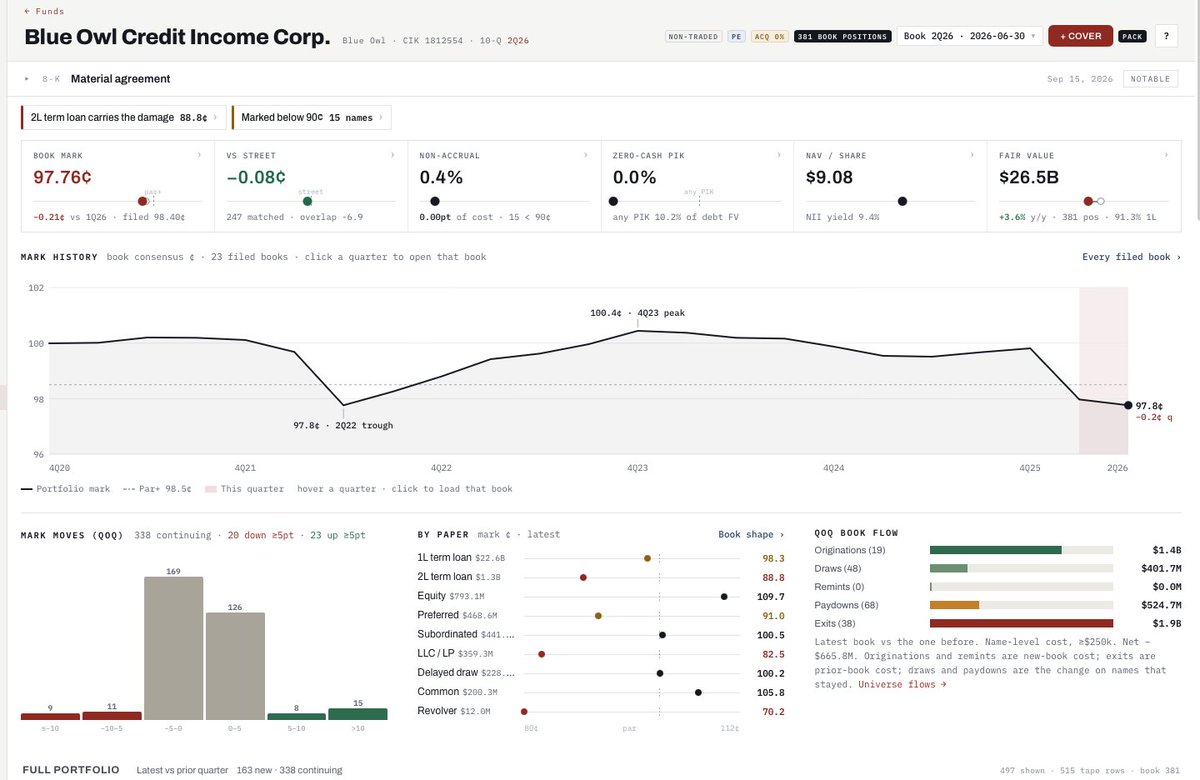
Task: Open the help question mark button
Action: pyautogui.click(x=1165, y=36)
